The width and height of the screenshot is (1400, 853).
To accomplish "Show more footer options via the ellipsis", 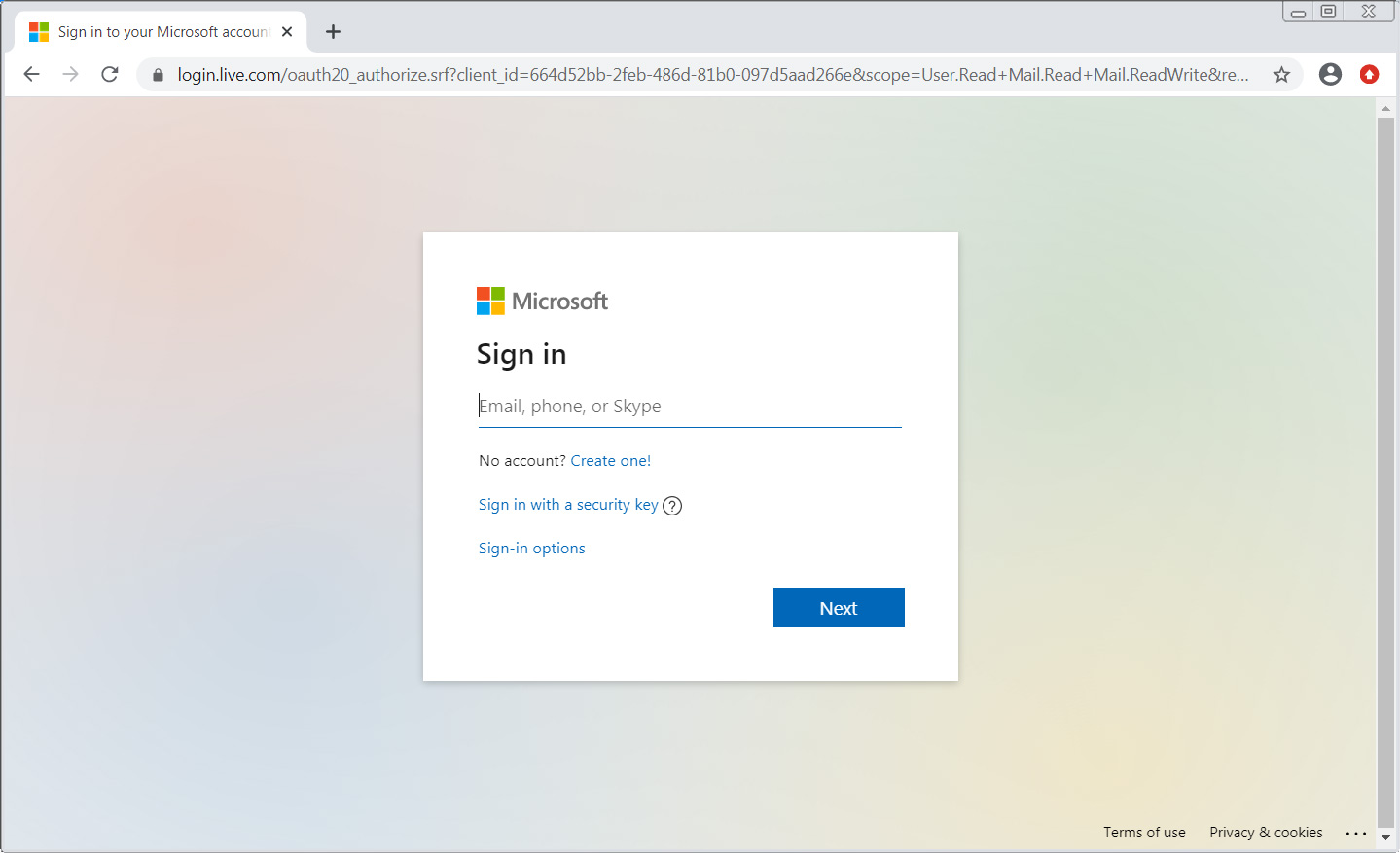I will [1356, 834].
